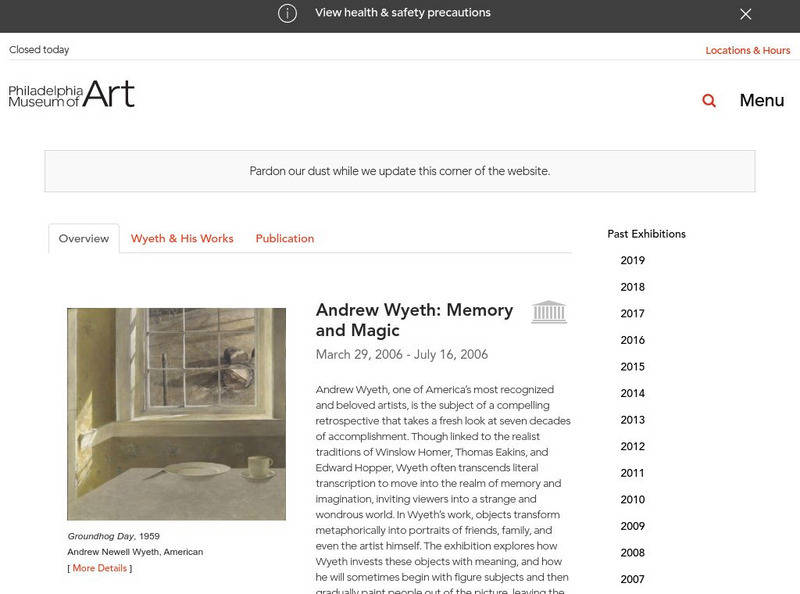The height and width of the screenshot is (594, 800).
Task: Dismiss the health and safety banner
Action: click(745, 13)
